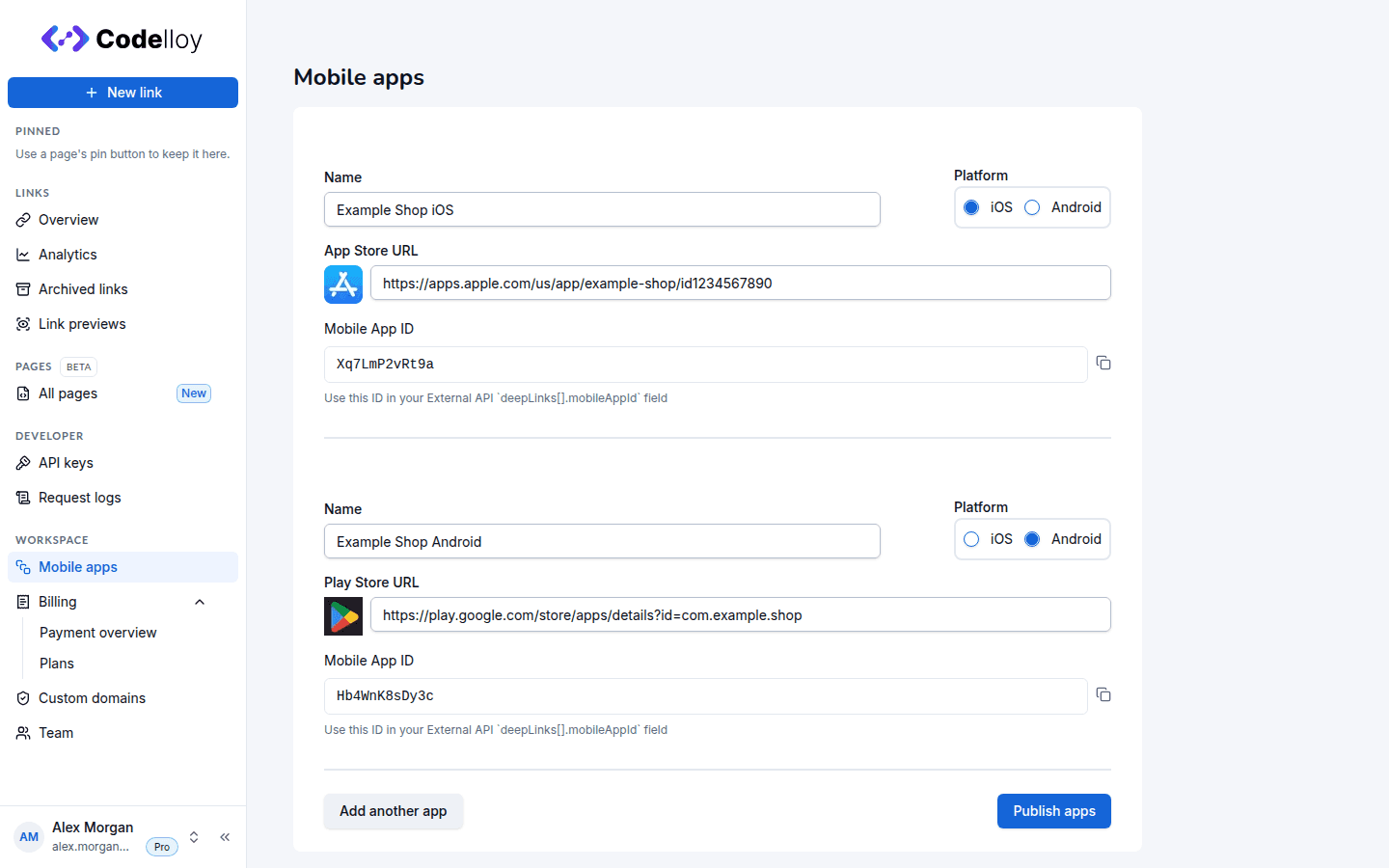Click the New link button
1389x868 pixels.
[123, 93]
